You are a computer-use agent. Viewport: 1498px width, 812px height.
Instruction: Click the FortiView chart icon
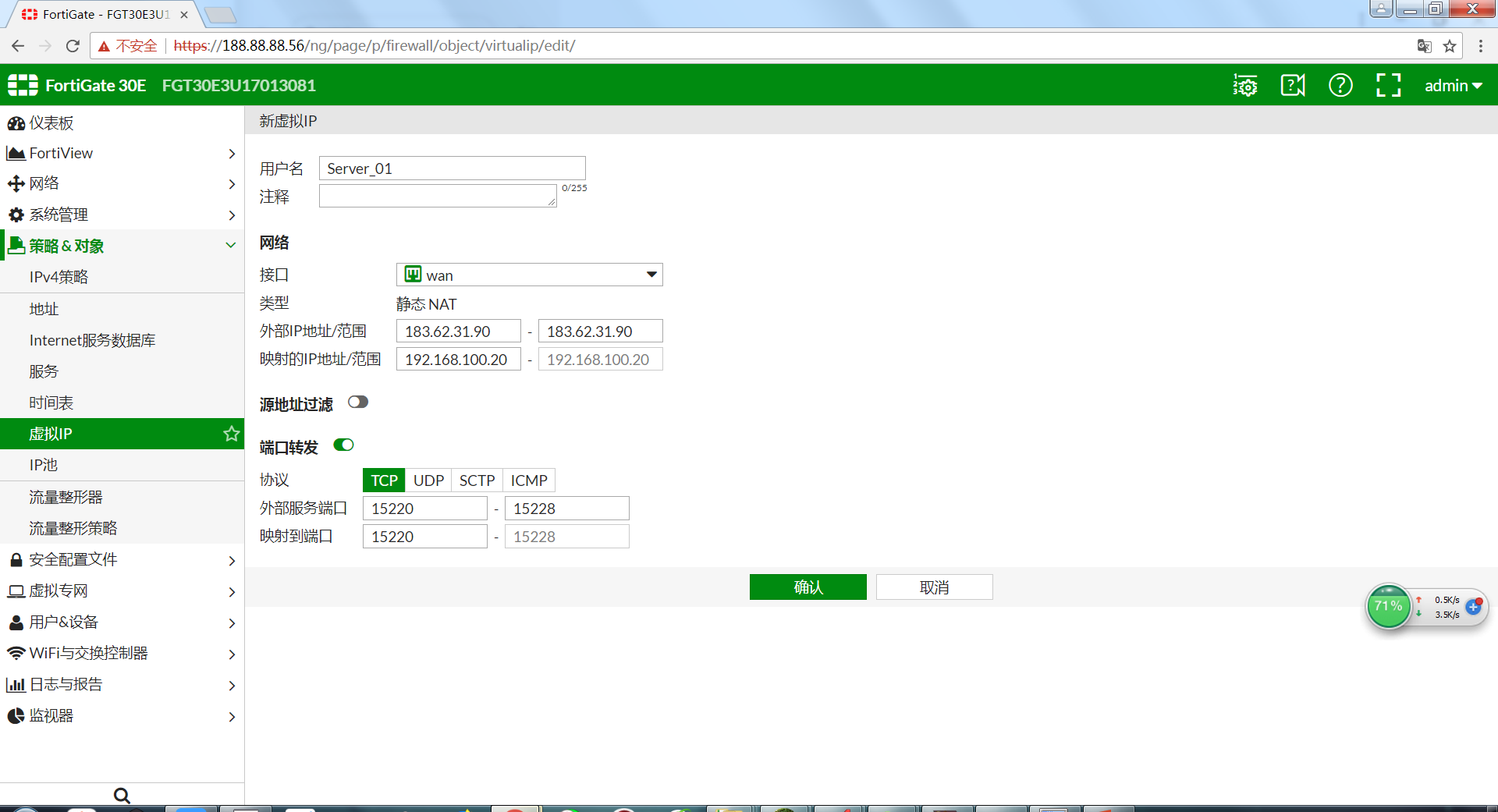coord(16,154)
